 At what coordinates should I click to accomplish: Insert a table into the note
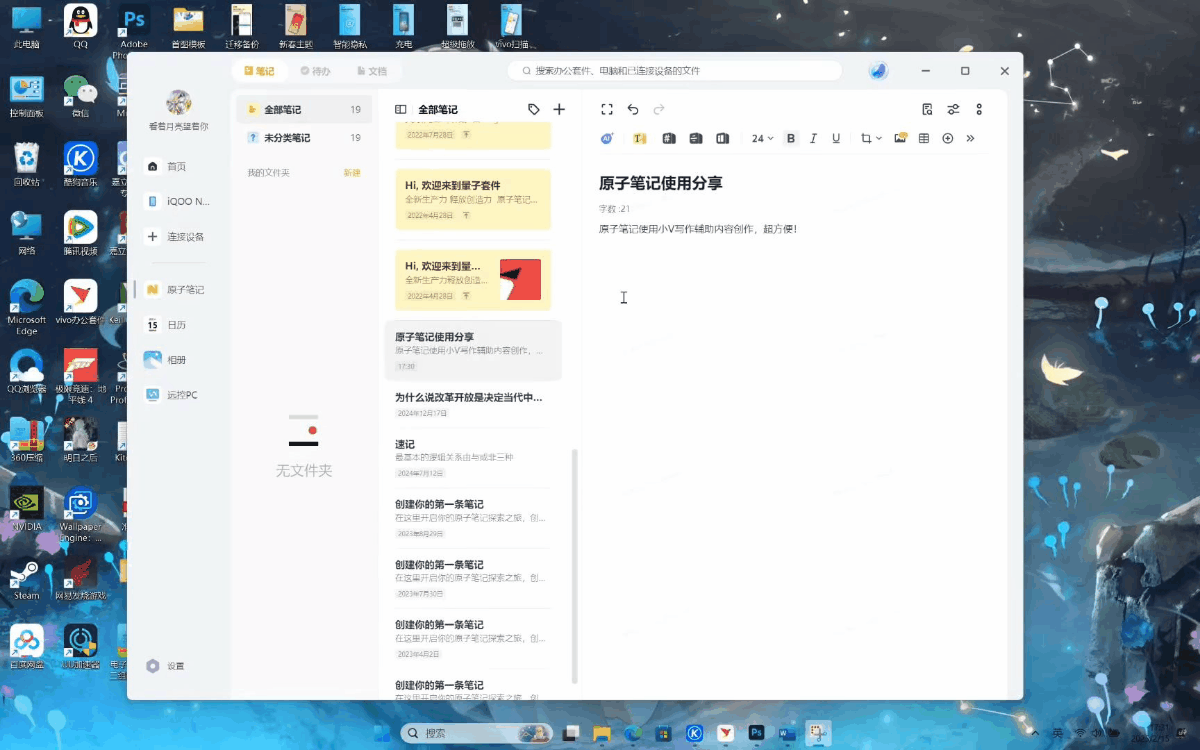coord(924,138)
